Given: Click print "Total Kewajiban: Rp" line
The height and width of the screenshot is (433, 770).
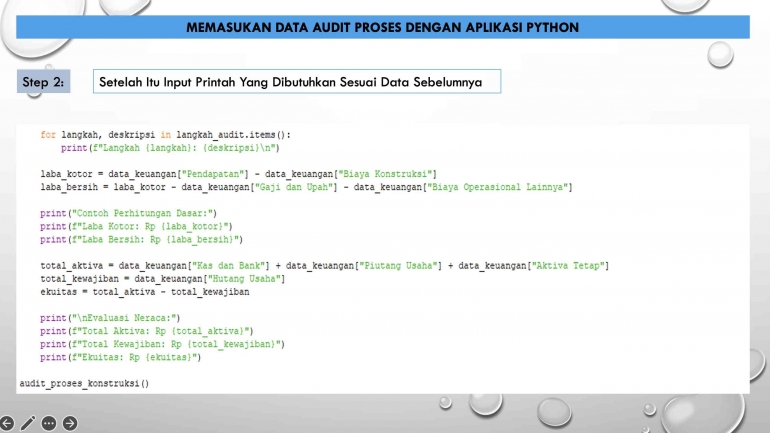Looking at the screenshot, I should pos(163,344).
